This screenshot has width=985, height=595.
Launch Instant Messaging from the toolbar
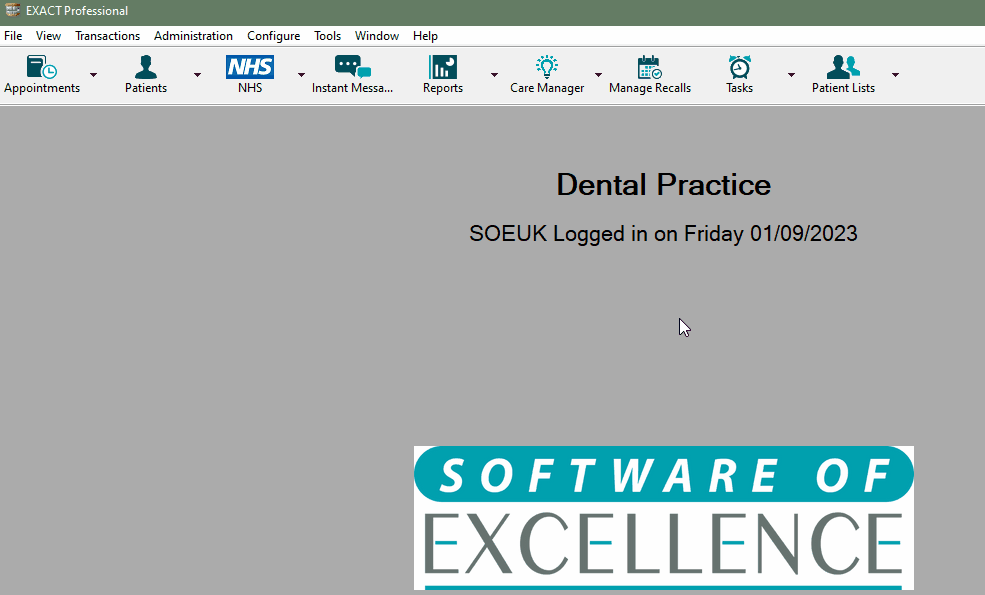coord(352,68)
